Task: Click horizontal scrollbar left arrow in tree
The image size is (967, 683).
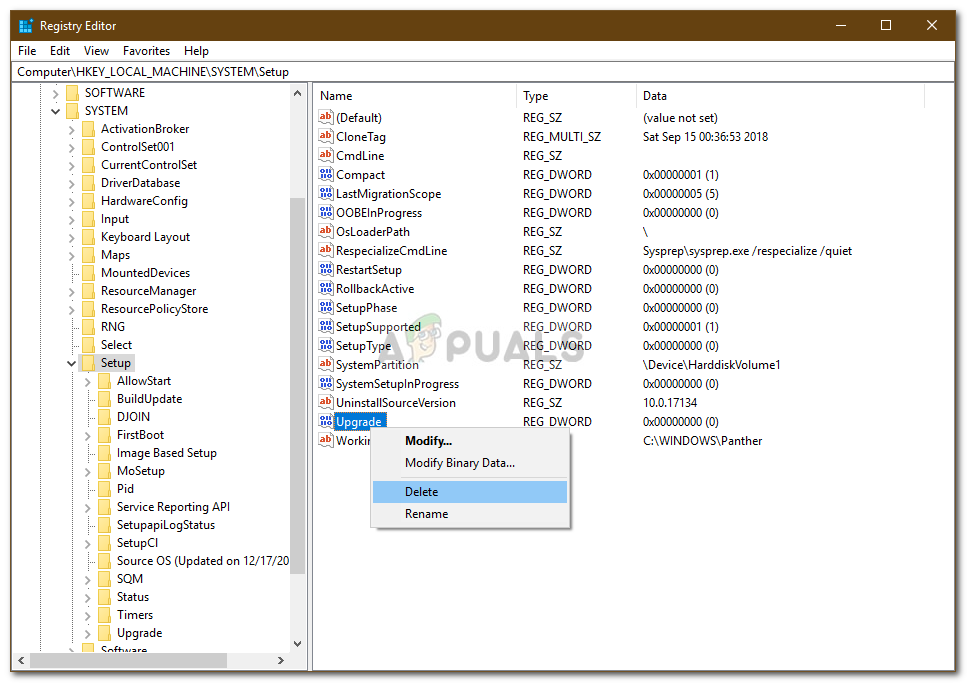Action: click(21, 660)
